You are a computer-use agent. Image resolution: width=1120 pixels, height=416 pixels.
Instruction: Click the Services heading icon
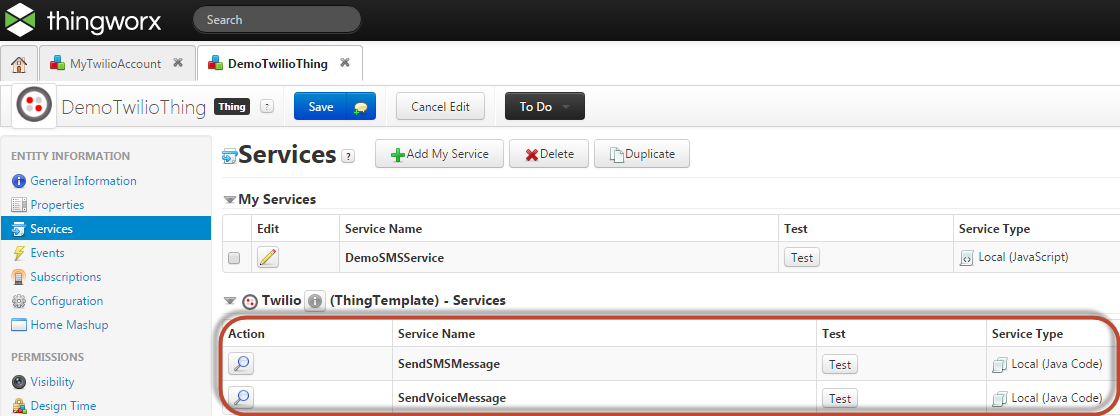[230, 155]
